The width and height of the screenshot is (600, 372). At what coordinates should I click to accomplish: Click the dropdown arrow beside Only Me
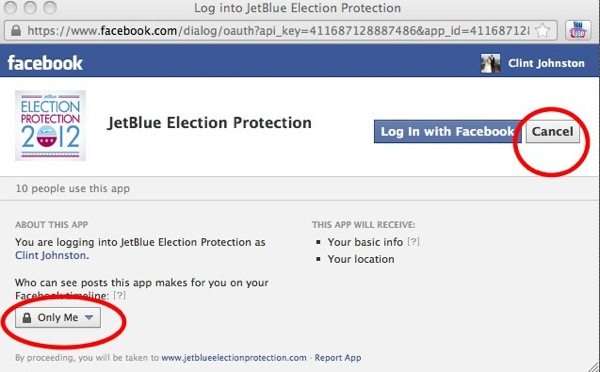click(89, 317)
